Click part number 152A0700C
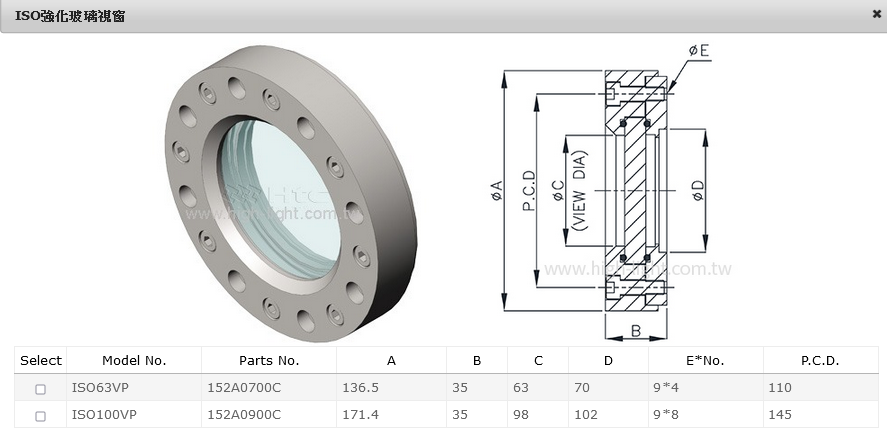 (x=243, y=388)
